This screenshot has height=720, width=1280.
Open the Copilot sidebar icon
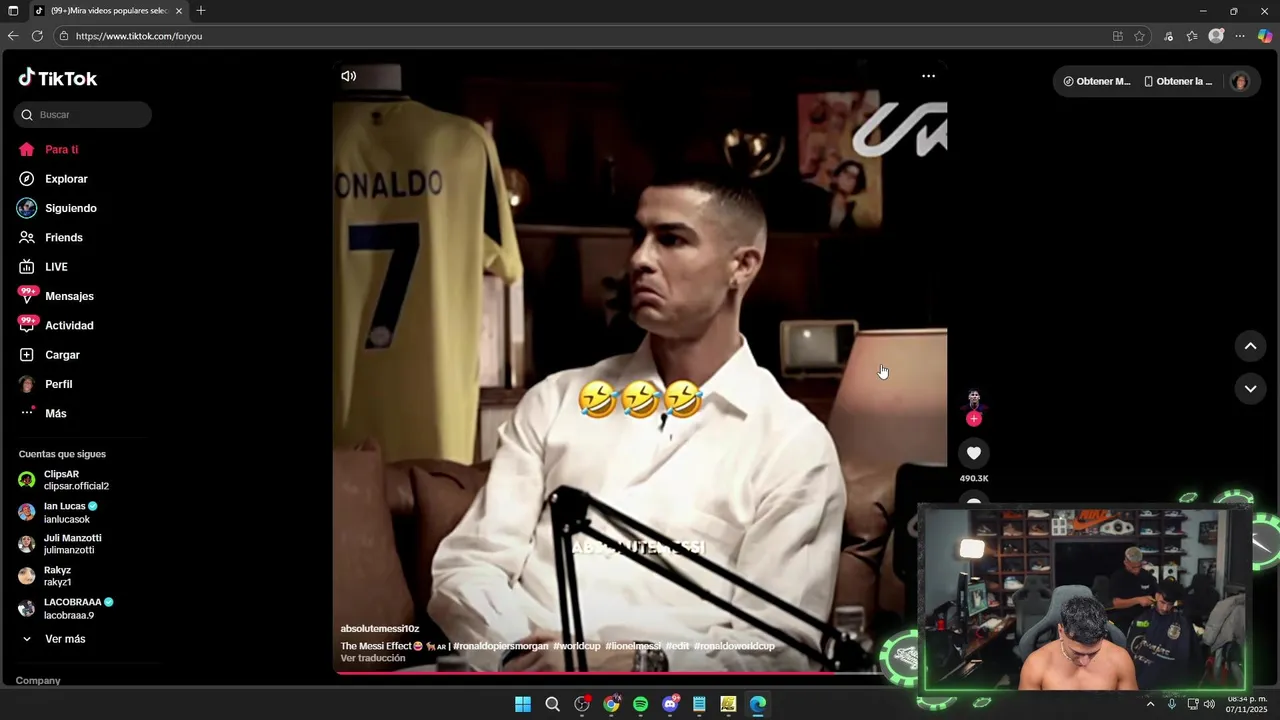[x=1265, y=36]
